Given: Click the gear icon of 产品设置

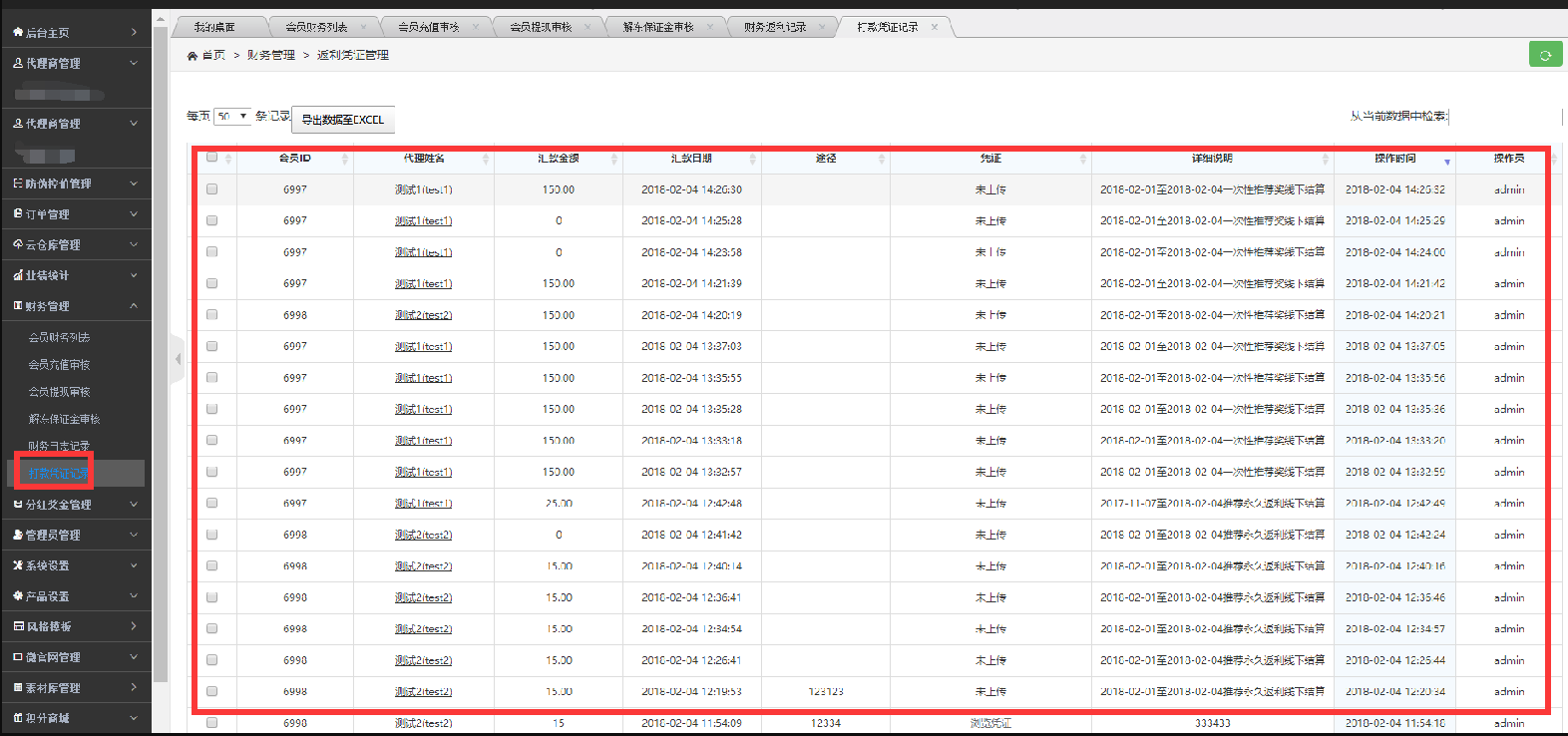Looking at the screenshot, I should point(18,596).
